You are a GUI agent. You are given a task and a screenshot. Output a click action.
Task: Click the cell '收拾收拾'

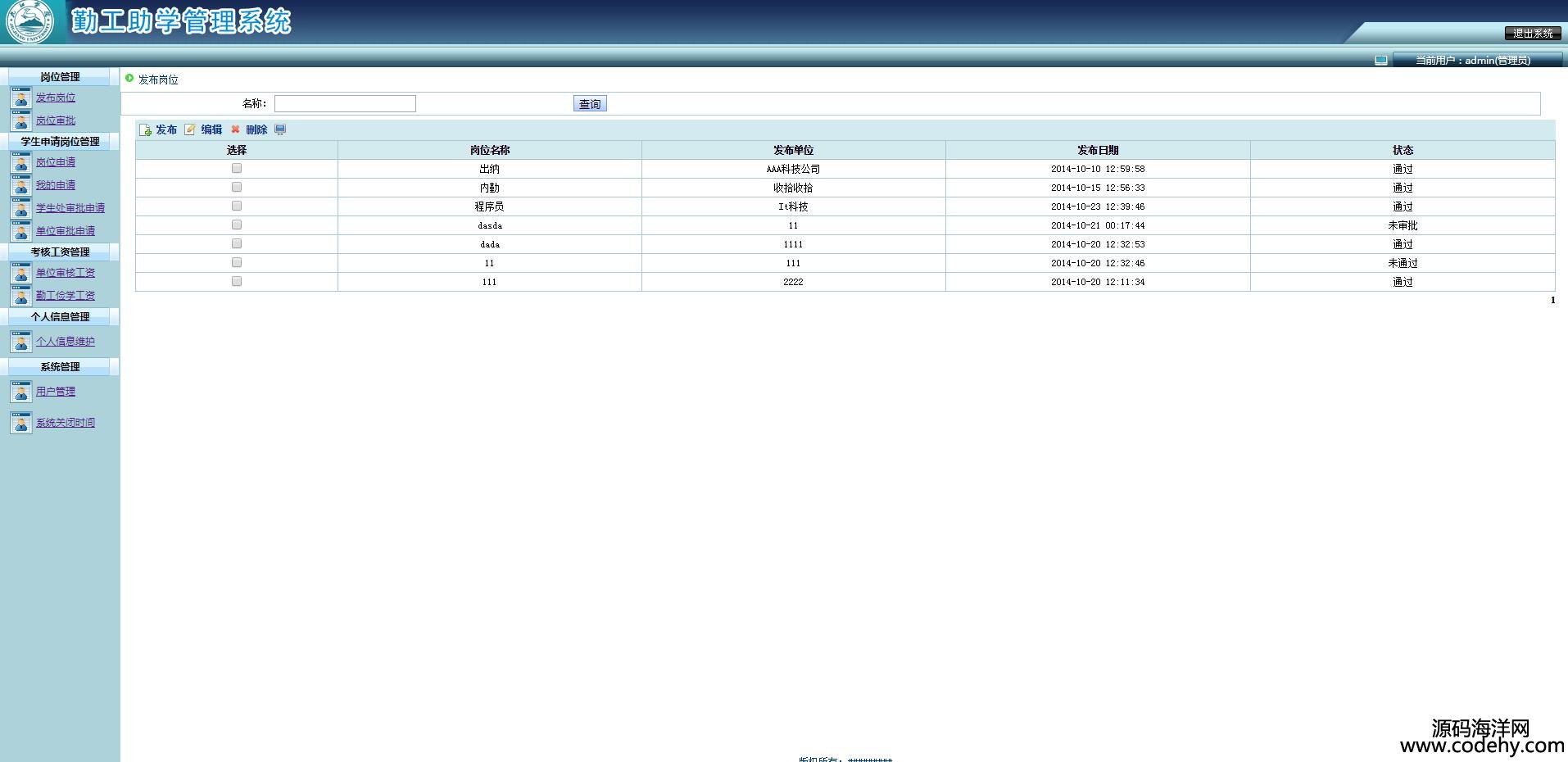pos(793,188)
